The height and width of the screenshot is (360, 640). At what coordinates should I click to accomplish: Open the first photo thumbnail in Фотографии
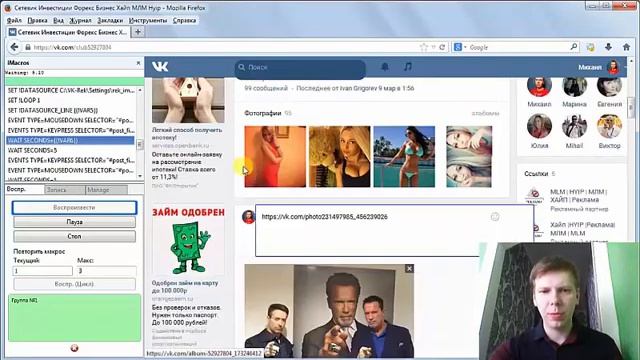[275, 156]
